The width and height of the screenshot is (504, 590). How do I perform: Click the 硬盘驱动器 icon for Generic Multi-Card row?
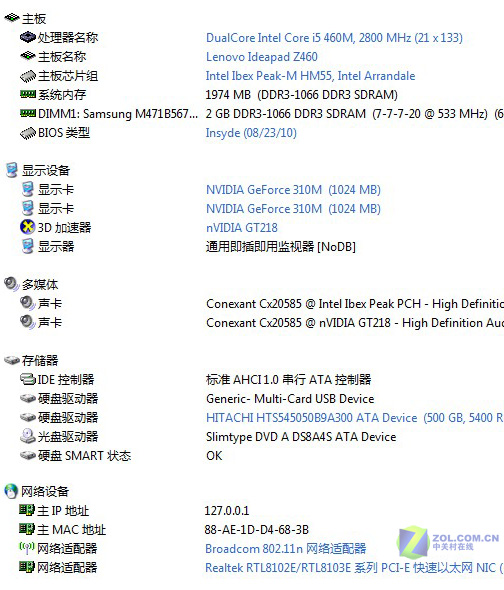28,398
